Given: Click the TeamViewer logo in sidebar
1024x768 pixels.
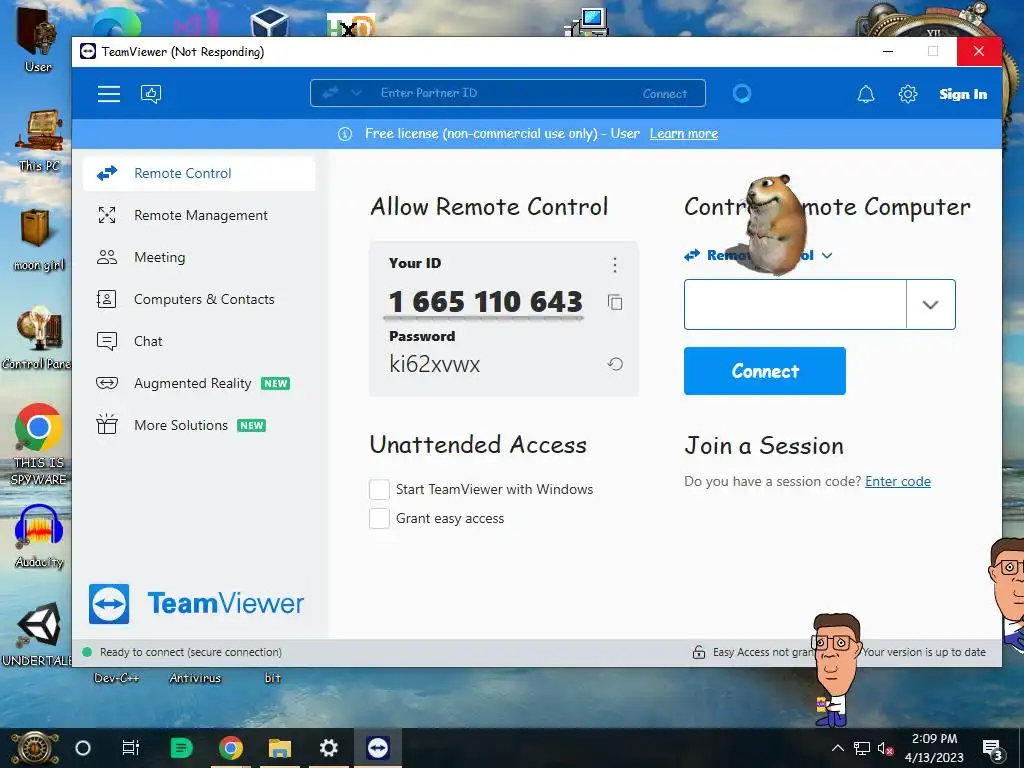Looking at the screenshot, I should point(197,603).
